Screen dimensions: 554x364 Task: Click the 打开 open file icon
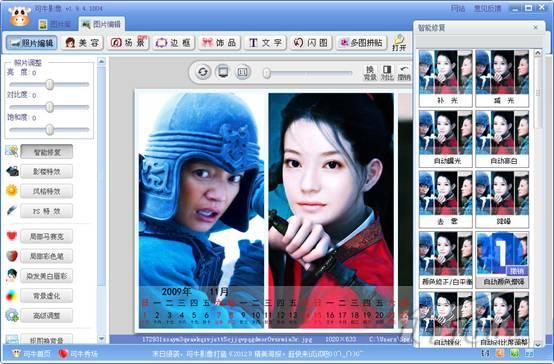[399, 43]
